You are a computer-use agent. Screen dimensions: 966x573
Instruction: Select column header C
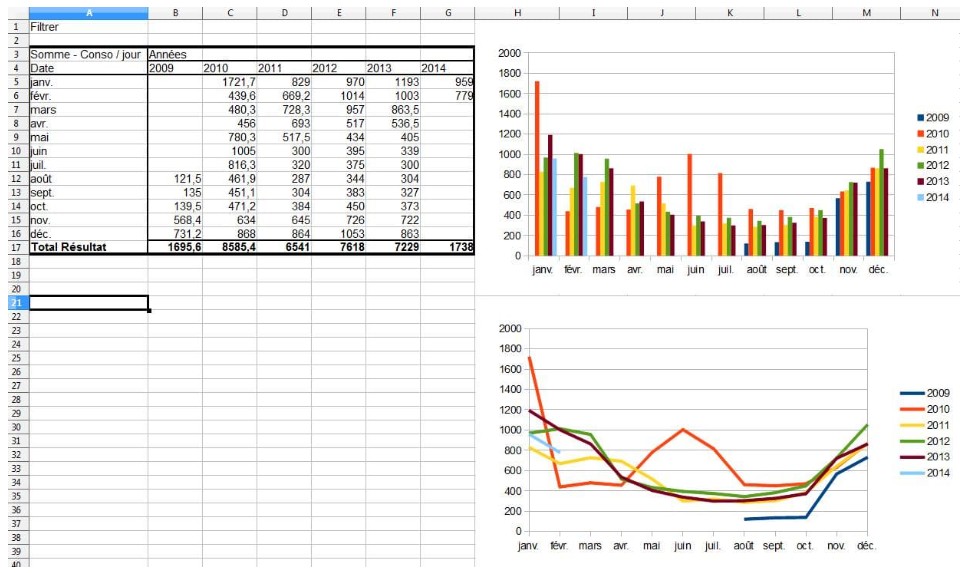pos(229,13)
